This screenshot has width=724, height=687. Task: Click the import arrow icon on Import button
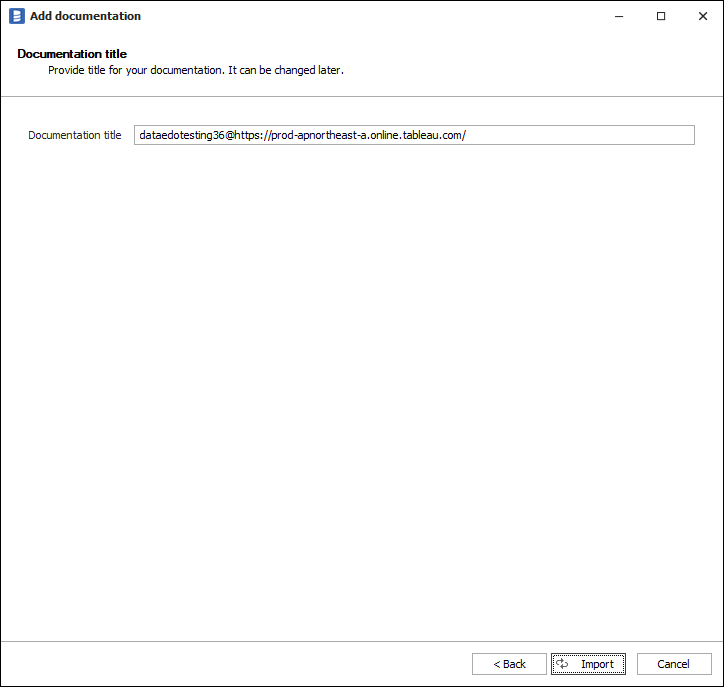[x=563, y=664]
